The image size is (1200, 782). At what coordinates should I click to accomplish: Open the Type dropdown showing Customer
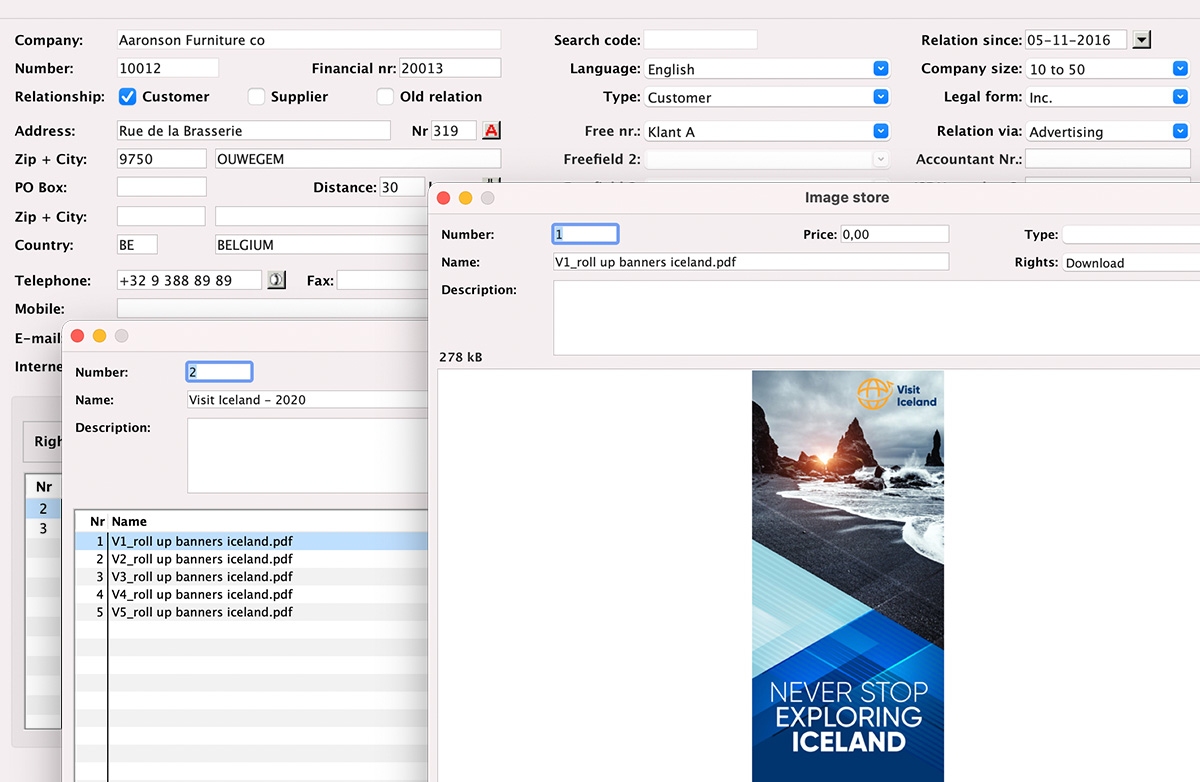767,97
